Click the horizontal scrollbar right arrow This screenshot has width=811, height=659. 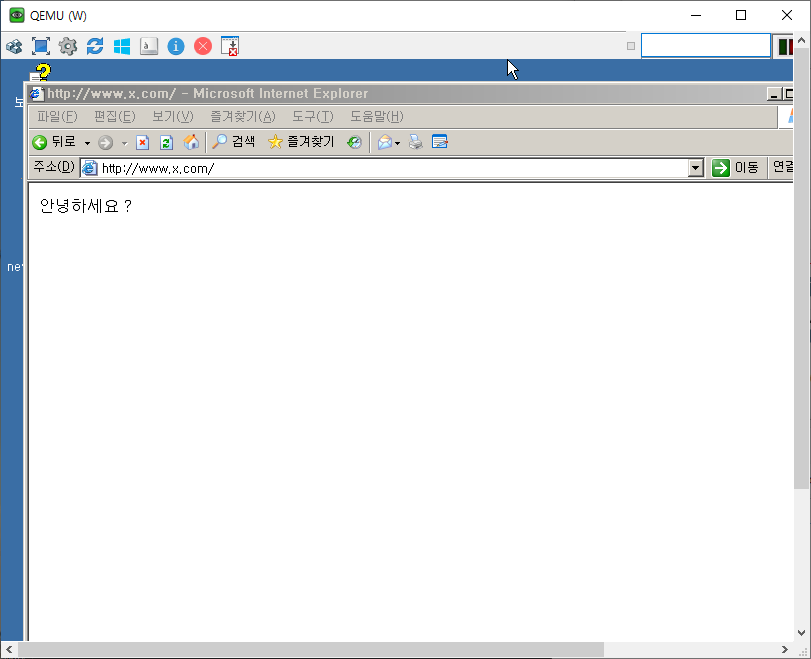coord(785,649)
